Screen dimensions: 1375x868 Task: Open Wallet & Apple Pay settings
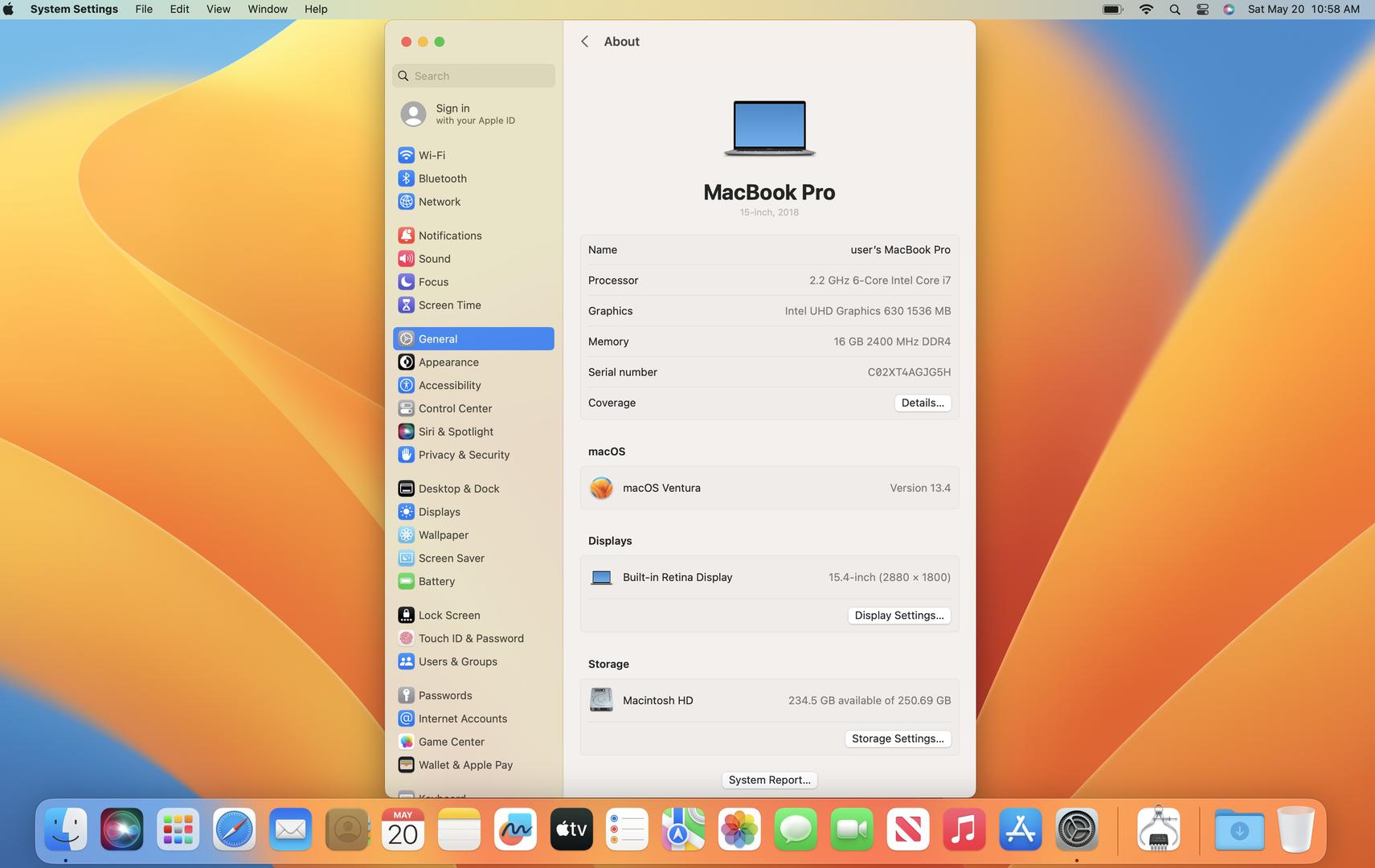point(473,766)
